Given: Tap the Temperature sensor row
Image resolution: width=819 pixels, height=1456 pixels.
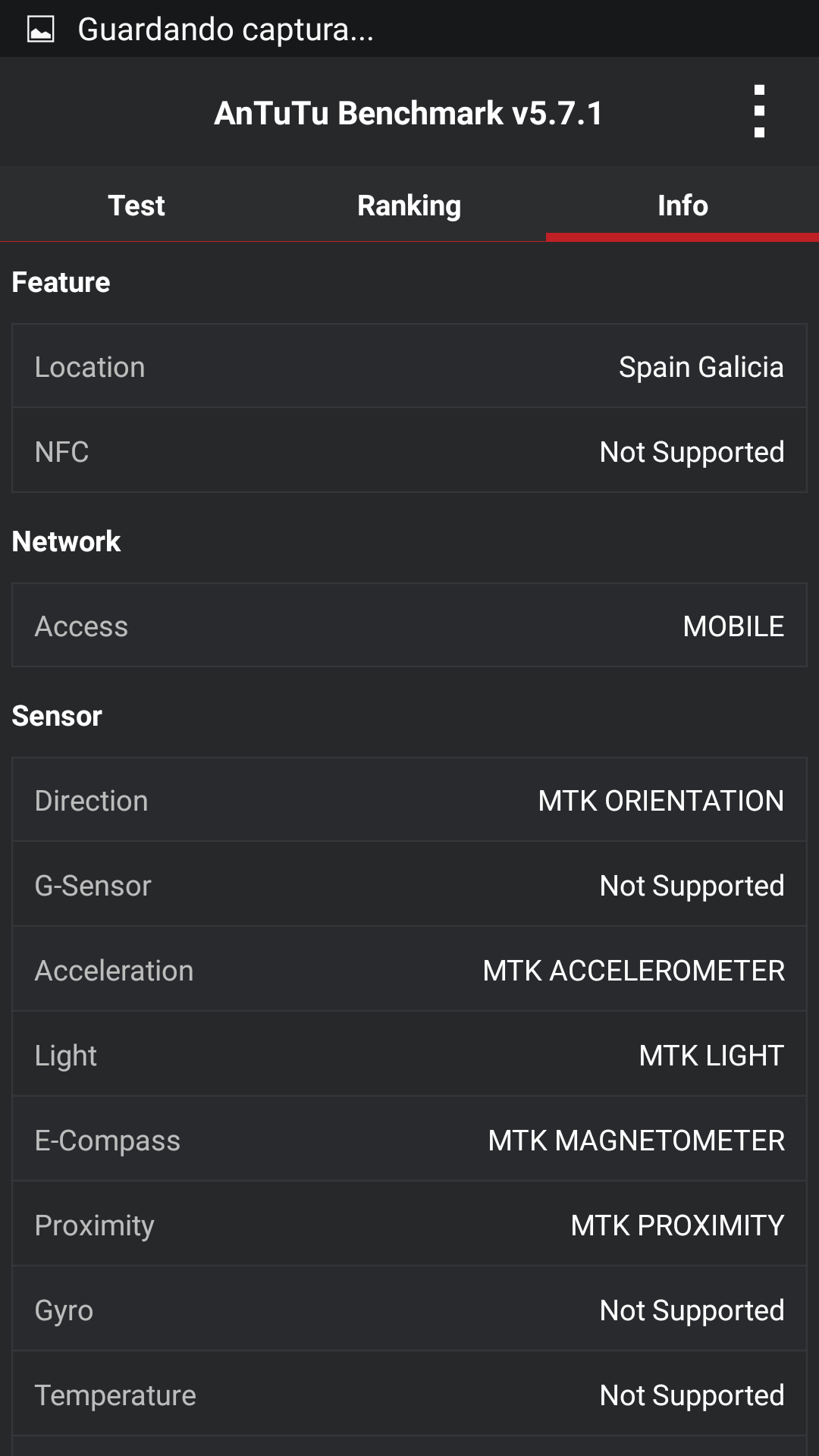Looking at the screenshot, I should [409, 1395].
